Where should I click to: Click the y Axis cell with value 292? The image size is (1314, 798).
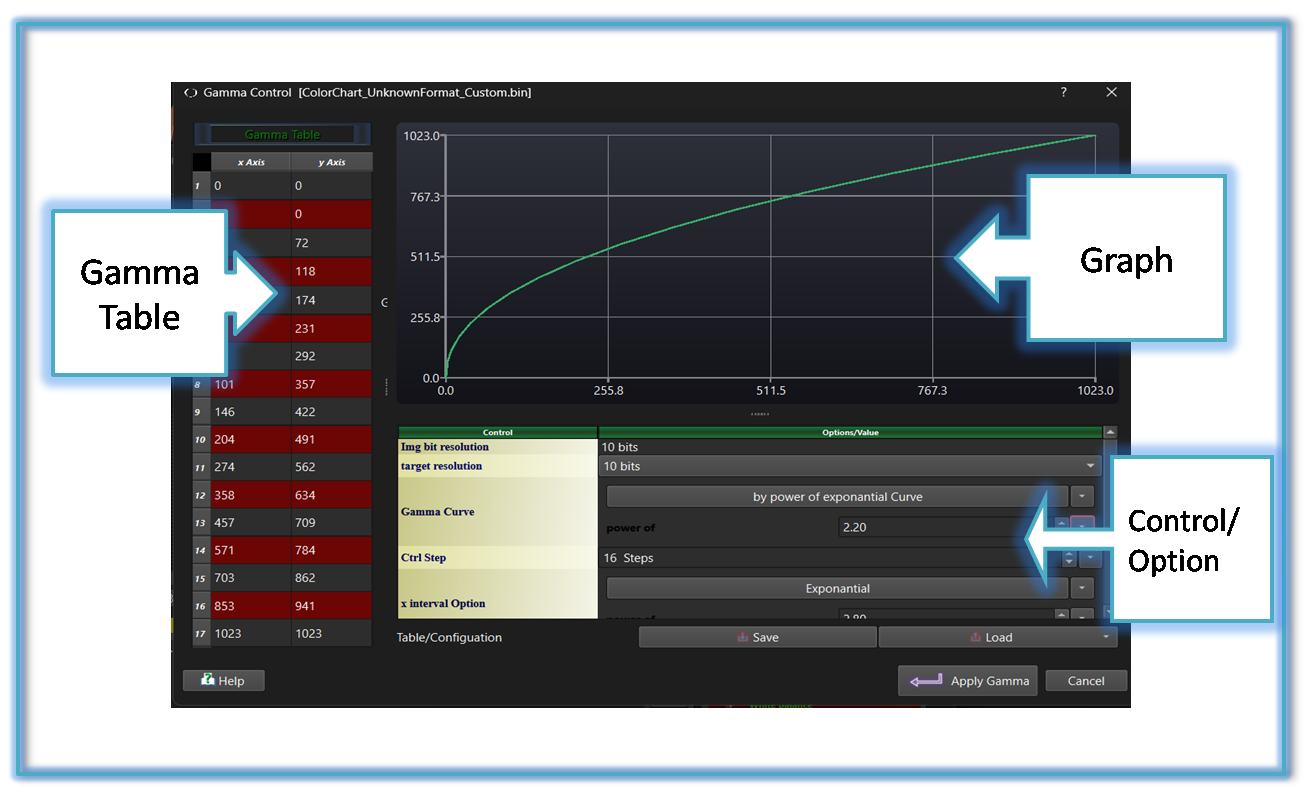point(332,356)
